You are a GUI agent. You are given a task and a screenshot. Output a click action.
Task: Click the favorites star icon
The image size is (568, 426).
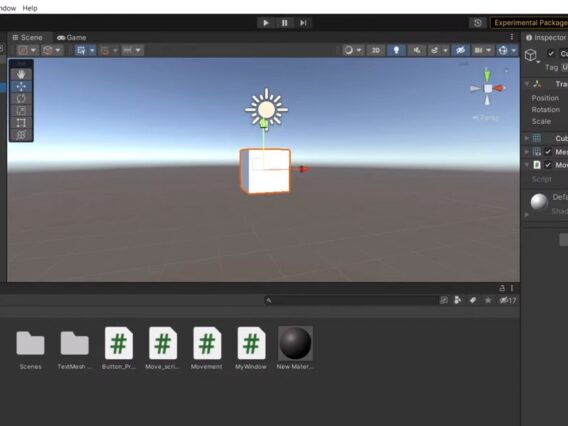(488, 300)
